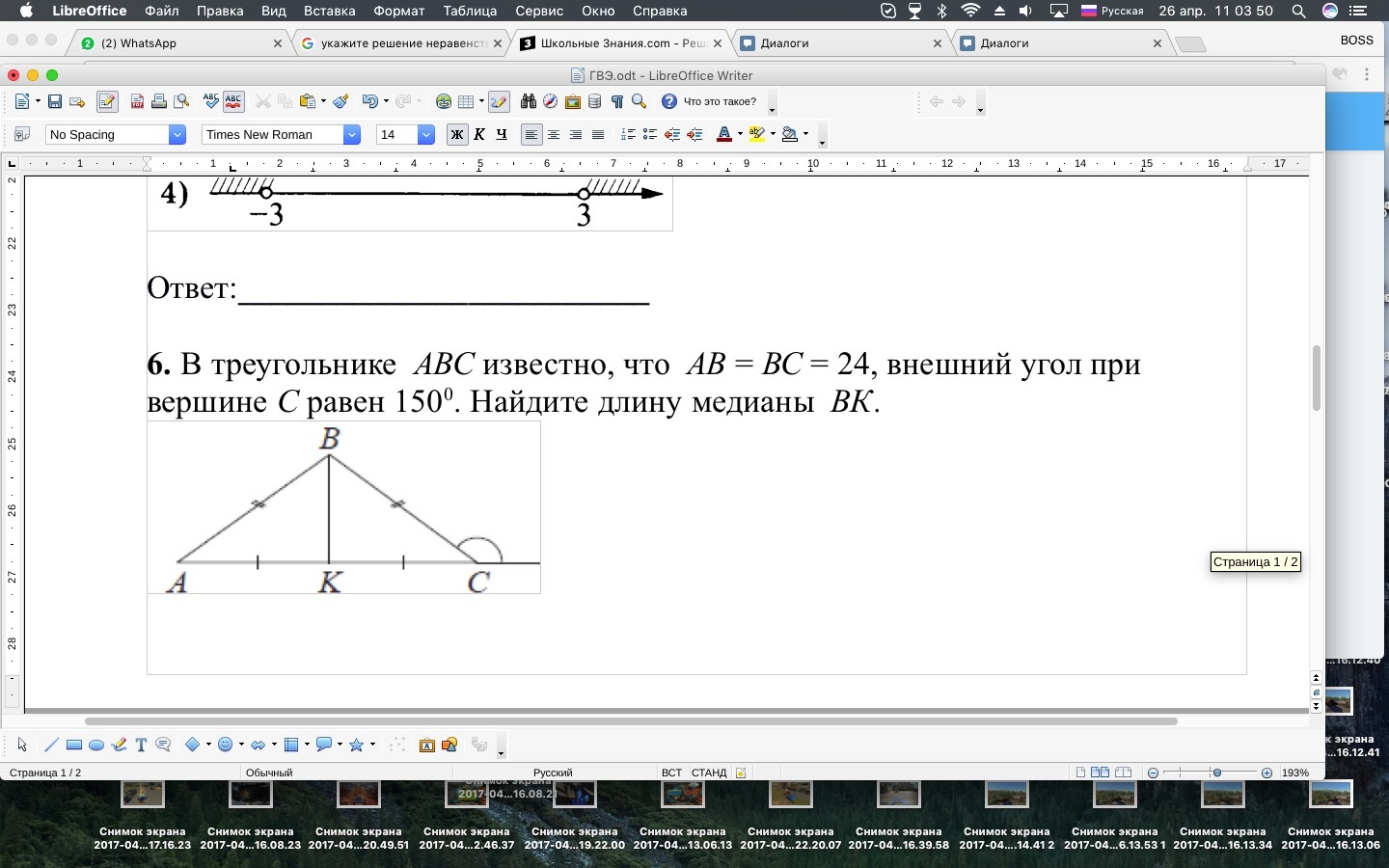Open the highlighting color dropdown arrow
The image size is (1389, 868).
click(x=773, y=135)
